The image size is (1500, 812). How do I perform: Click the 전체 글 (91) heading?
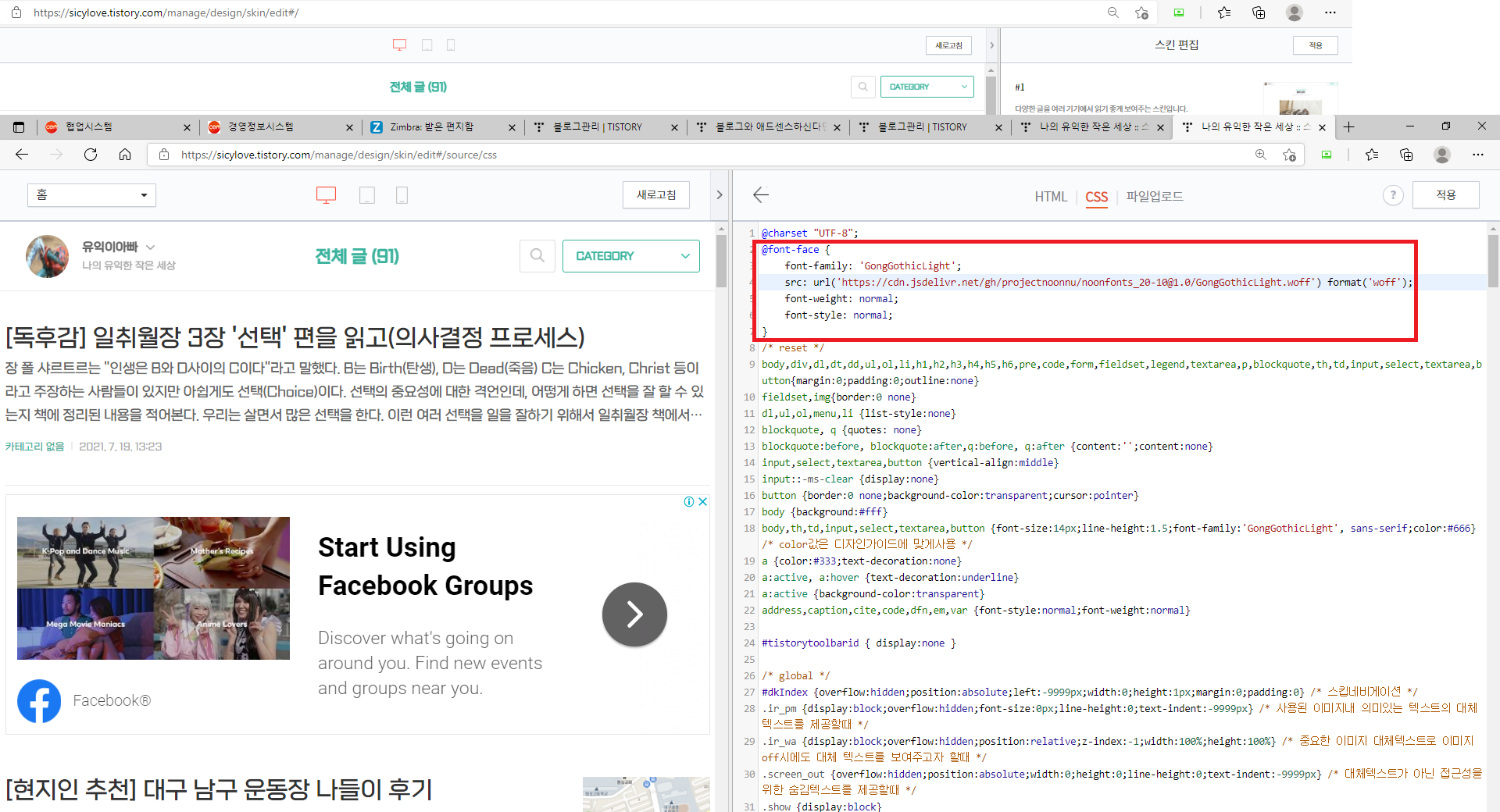[x=357, y=256]
